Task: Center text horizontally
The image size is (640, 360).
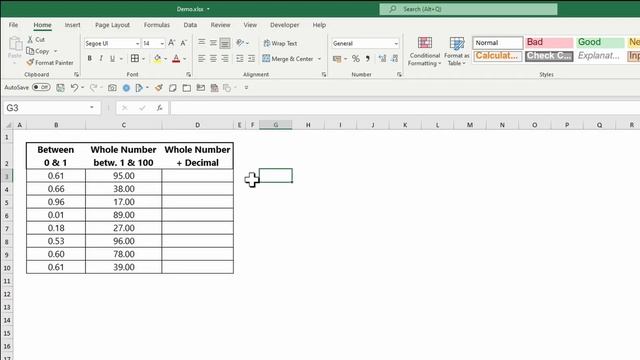Action: [213, 58]
